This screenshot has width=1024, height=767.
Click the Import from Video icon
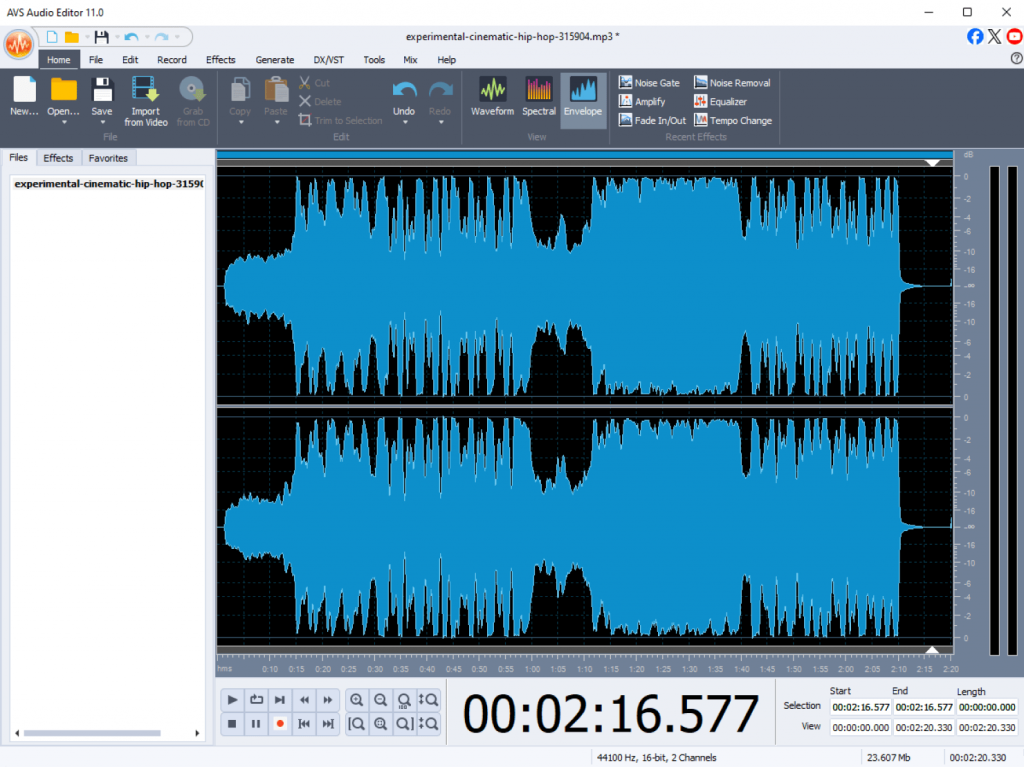(x=145, y=90)
